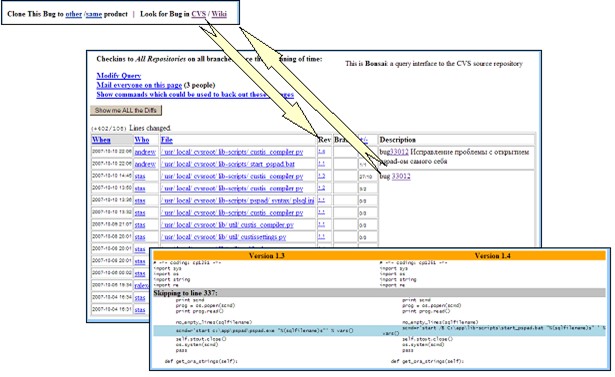Open stas link in the plsql.ini row

click(x=140, y=200)
